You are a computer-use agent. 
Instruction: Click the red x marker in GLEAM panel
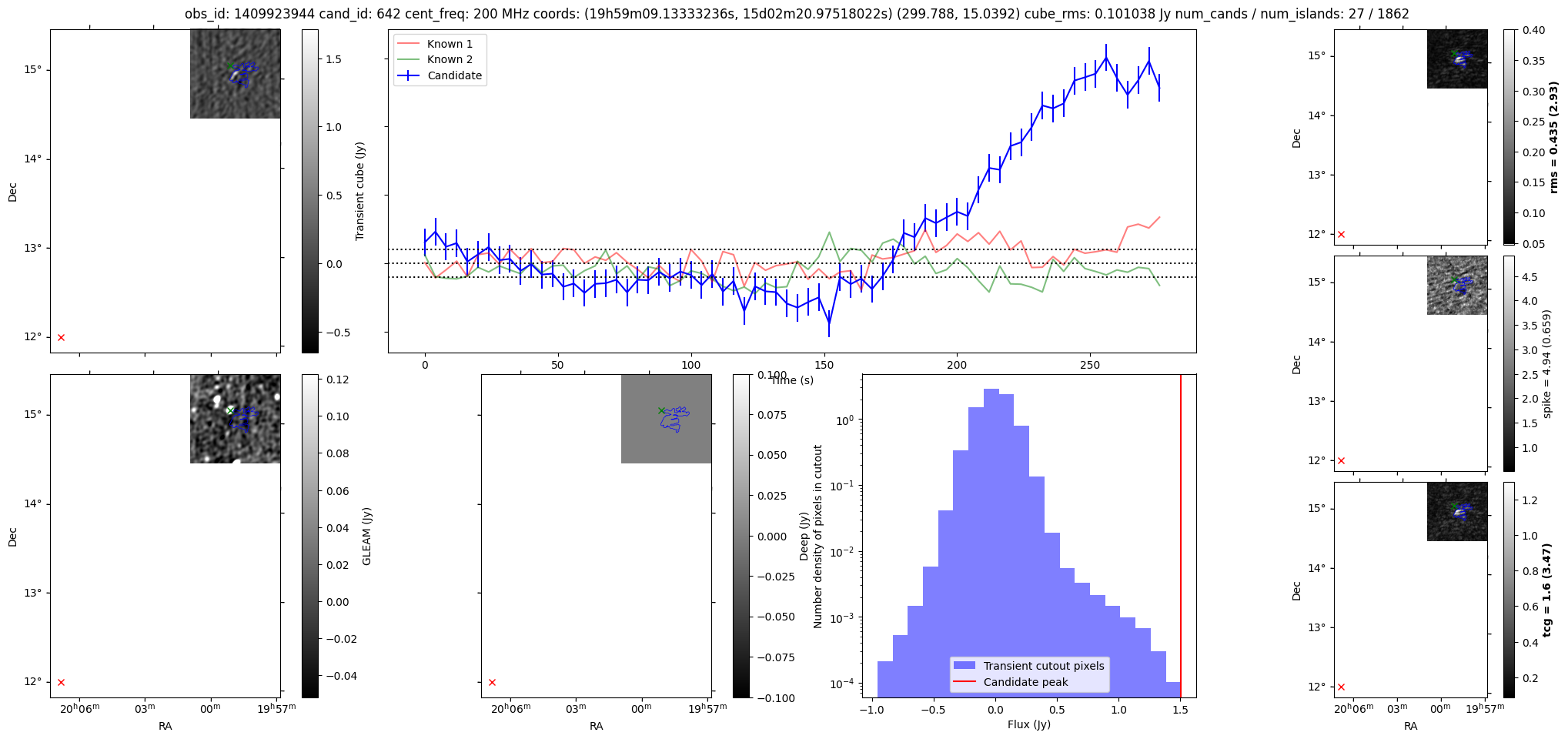pyautogui.click(x=61, y=682)
